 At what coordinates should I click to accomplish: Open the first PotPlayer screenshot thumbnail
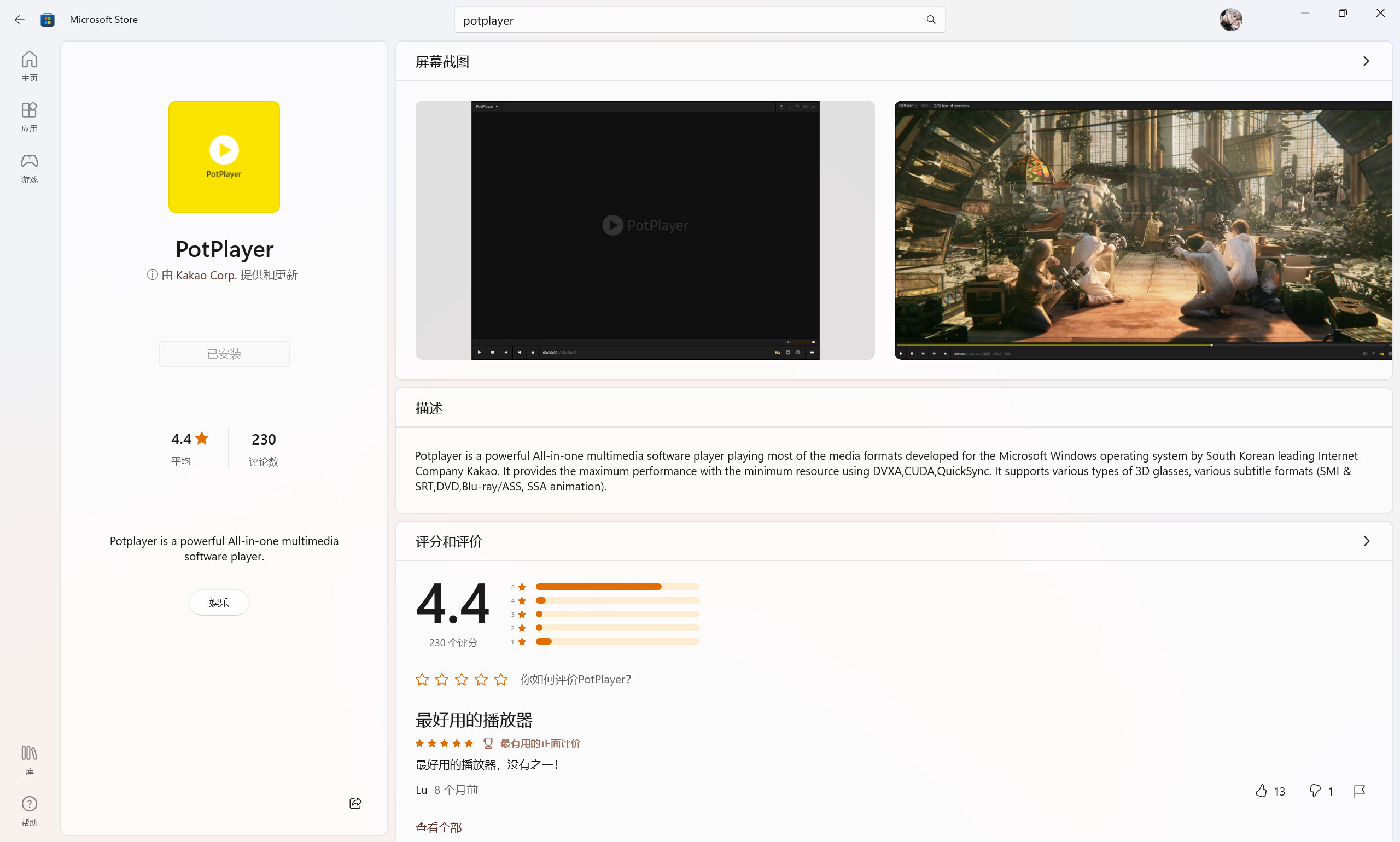645,230
